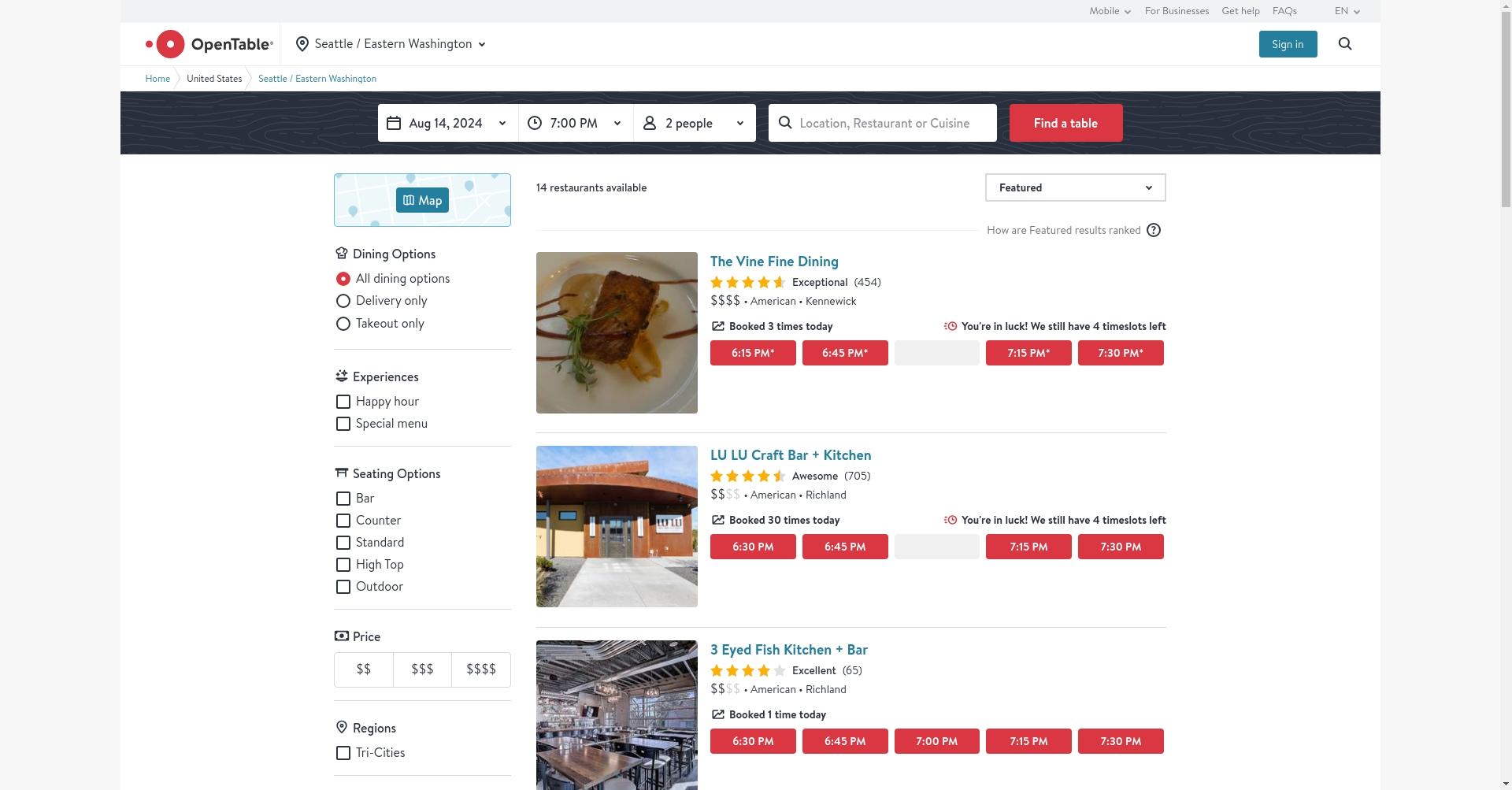This screenshot has height=790, width=1512.
Task: Book 6:15 PM at The Vine
Action: tap(753, 353)
